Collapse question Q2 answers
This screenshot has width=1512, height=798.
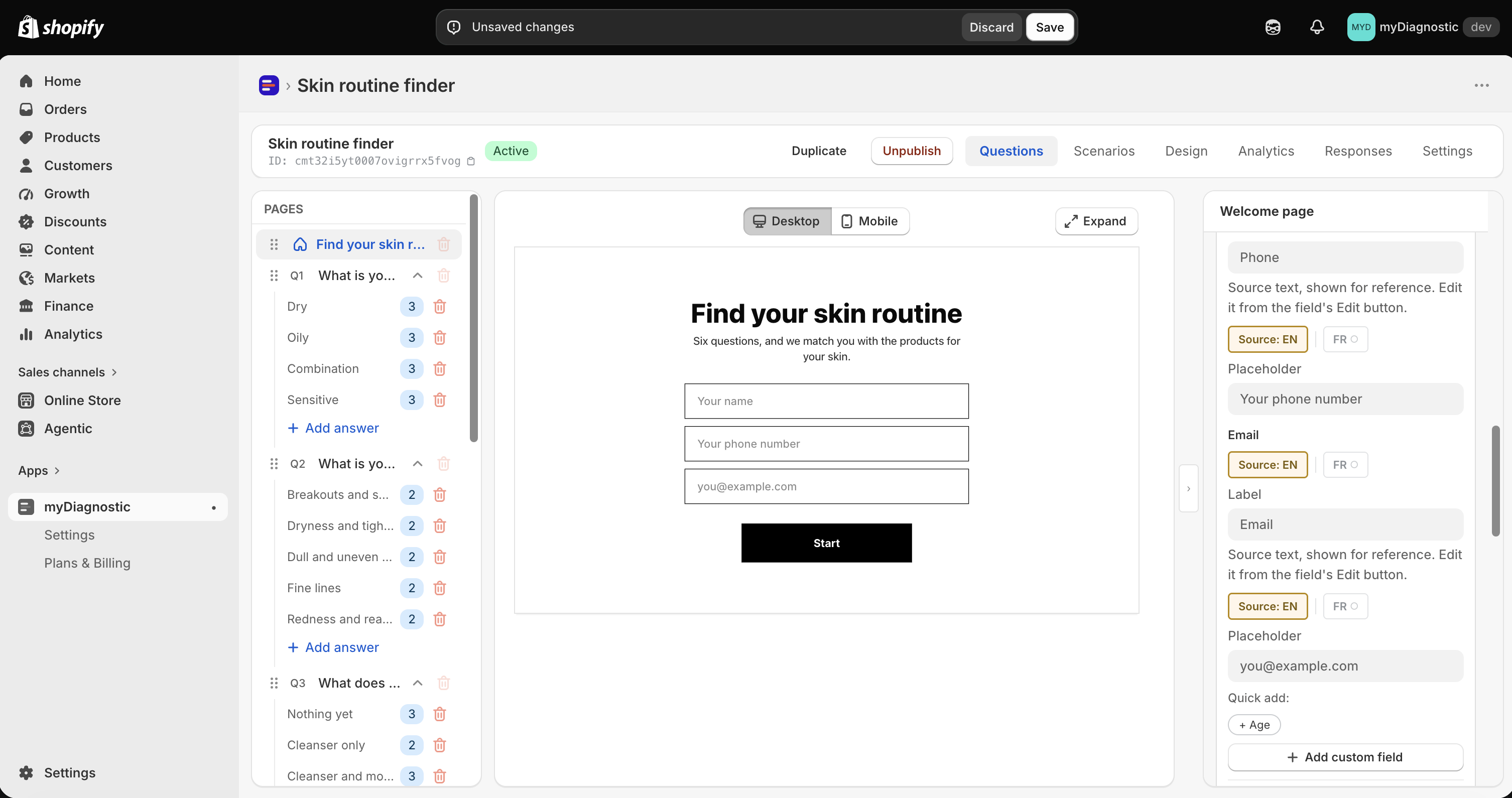(x=417, y=464)
